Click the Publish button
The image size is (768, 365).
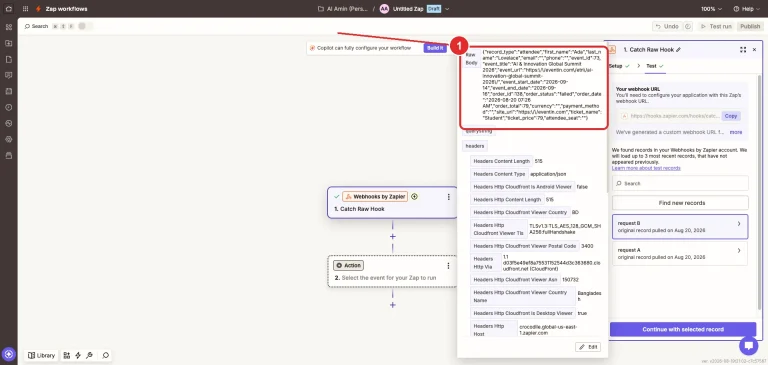point(750,26)
